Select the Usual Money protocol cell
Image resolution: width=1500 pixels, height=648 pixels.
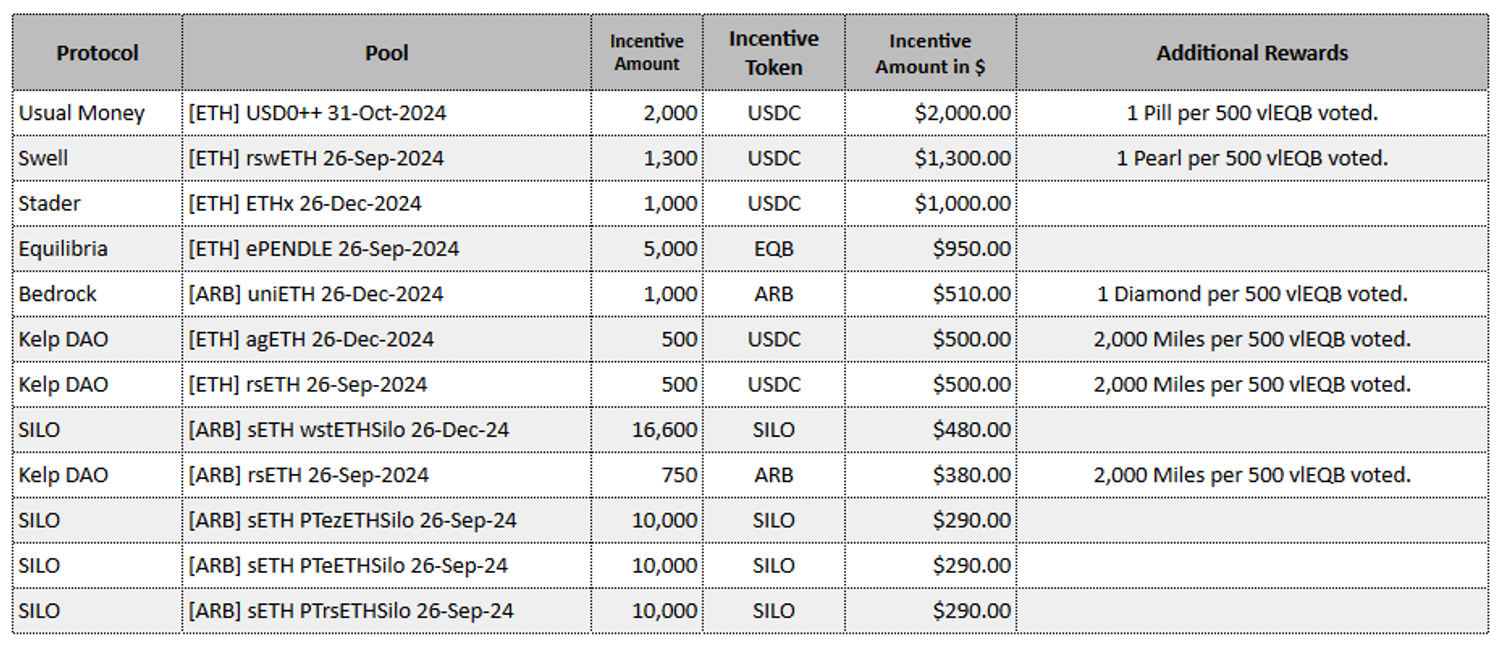click(x=82, y=113)
